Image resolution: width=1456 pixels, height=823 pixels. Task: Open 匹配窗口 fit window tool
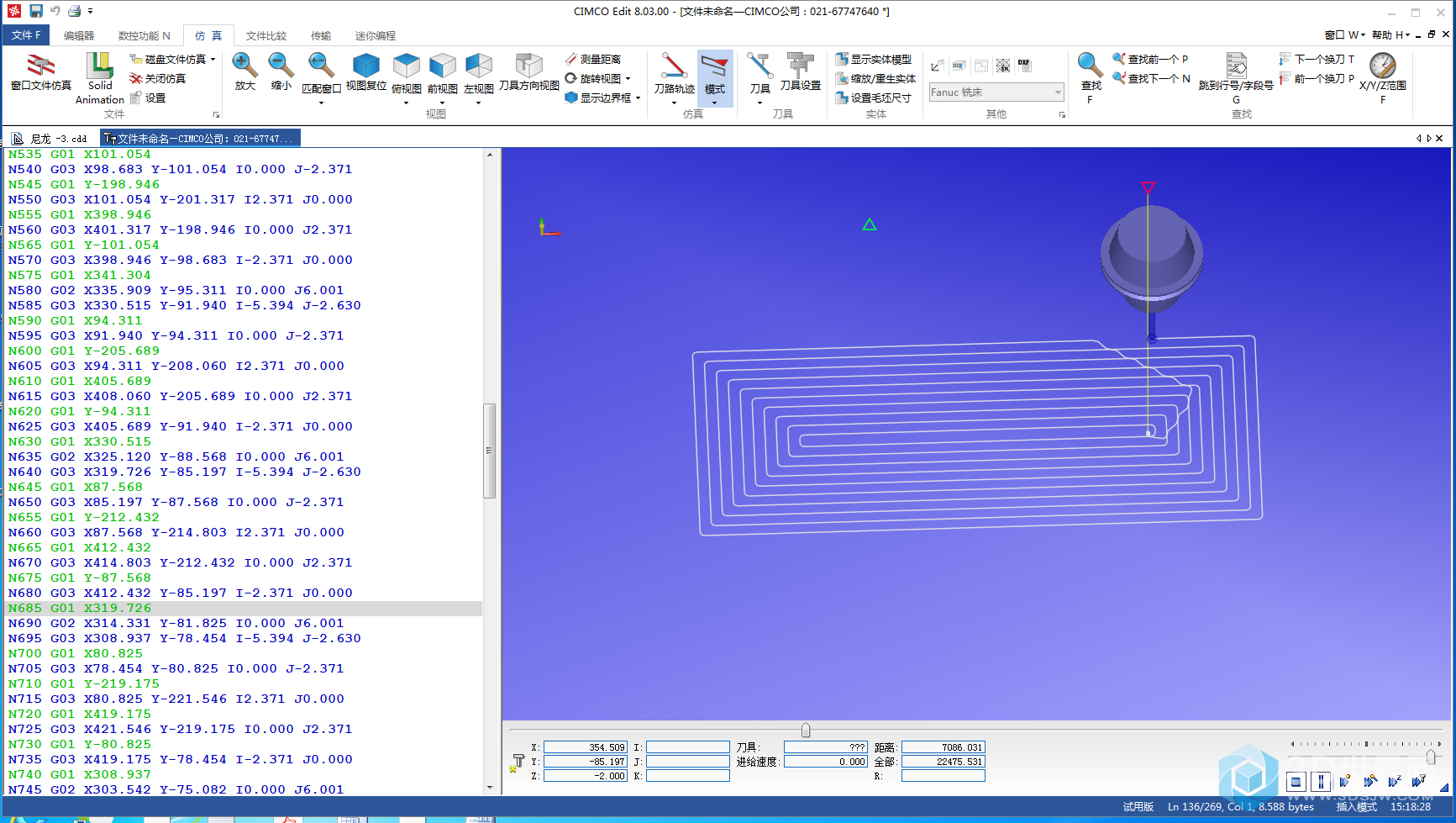tap(321, 78)
